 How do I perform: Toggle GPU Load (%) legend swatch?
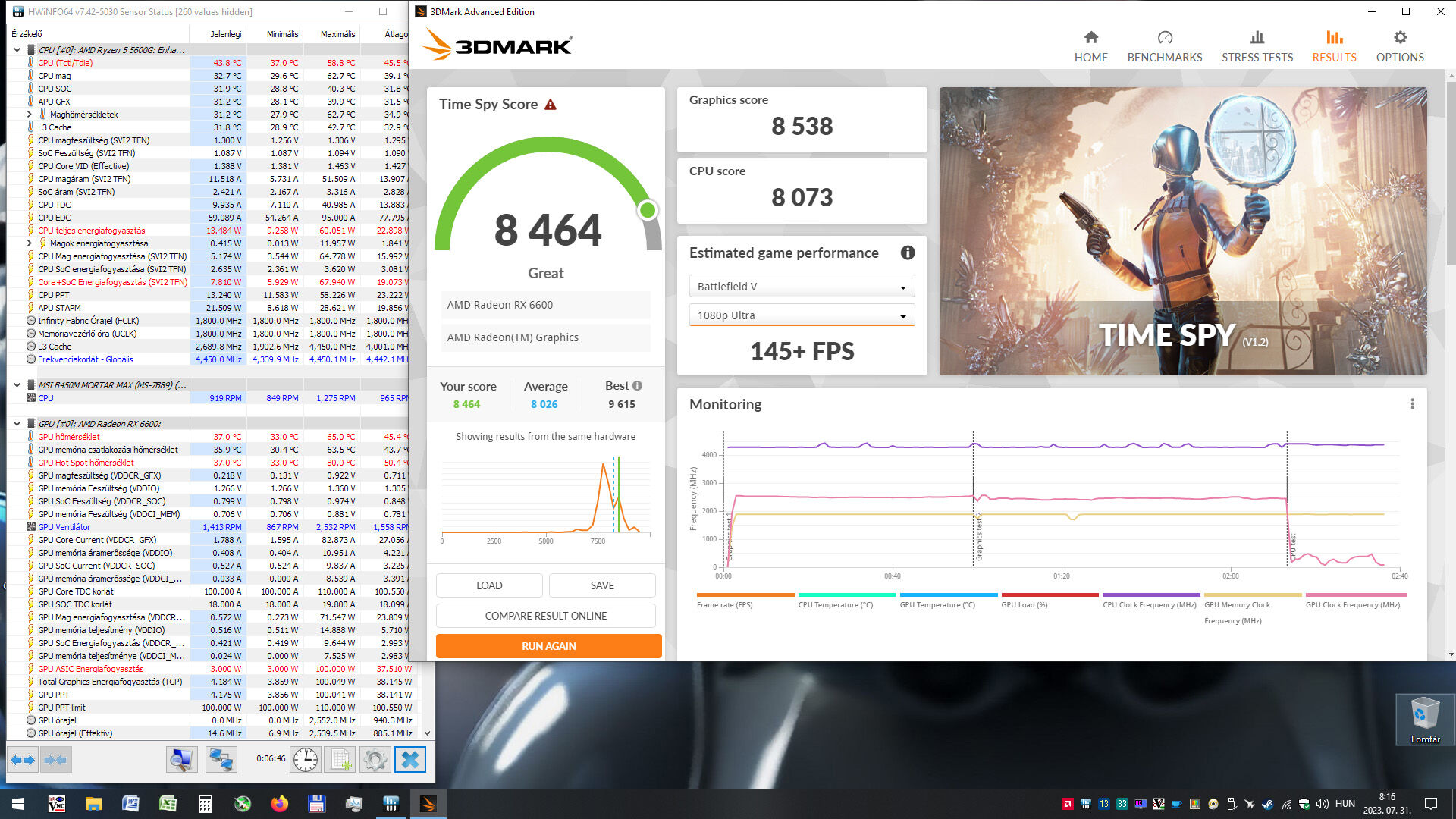[1050, 595]
